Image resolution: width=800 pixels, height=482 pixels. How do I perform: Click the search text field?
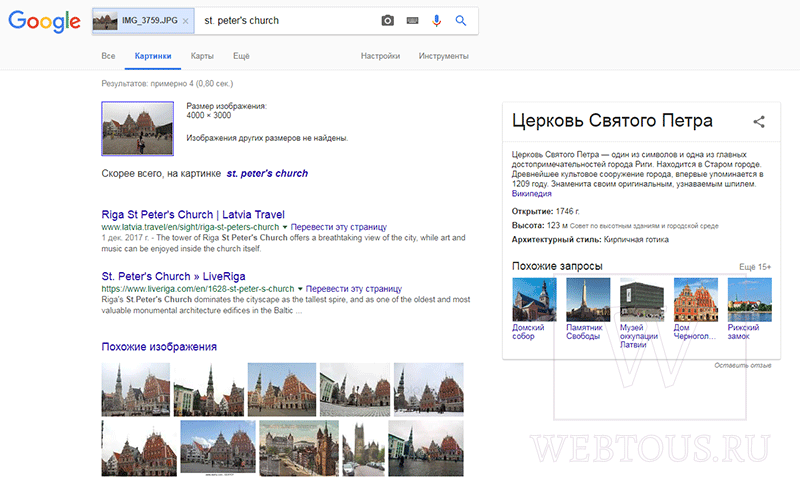(286, 20)
